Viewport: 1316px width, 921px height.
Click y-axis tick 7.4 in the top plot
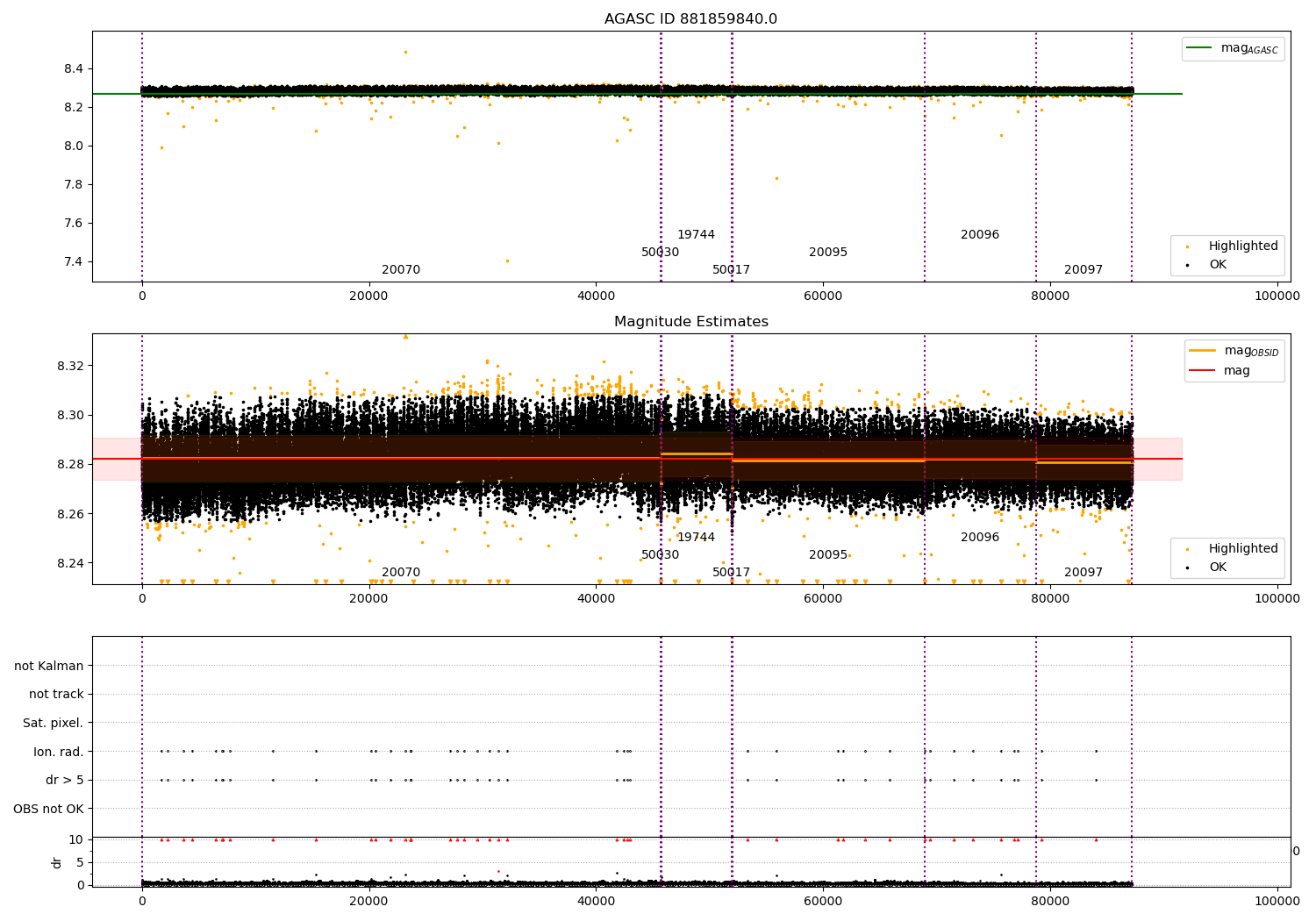coord(73,262)
